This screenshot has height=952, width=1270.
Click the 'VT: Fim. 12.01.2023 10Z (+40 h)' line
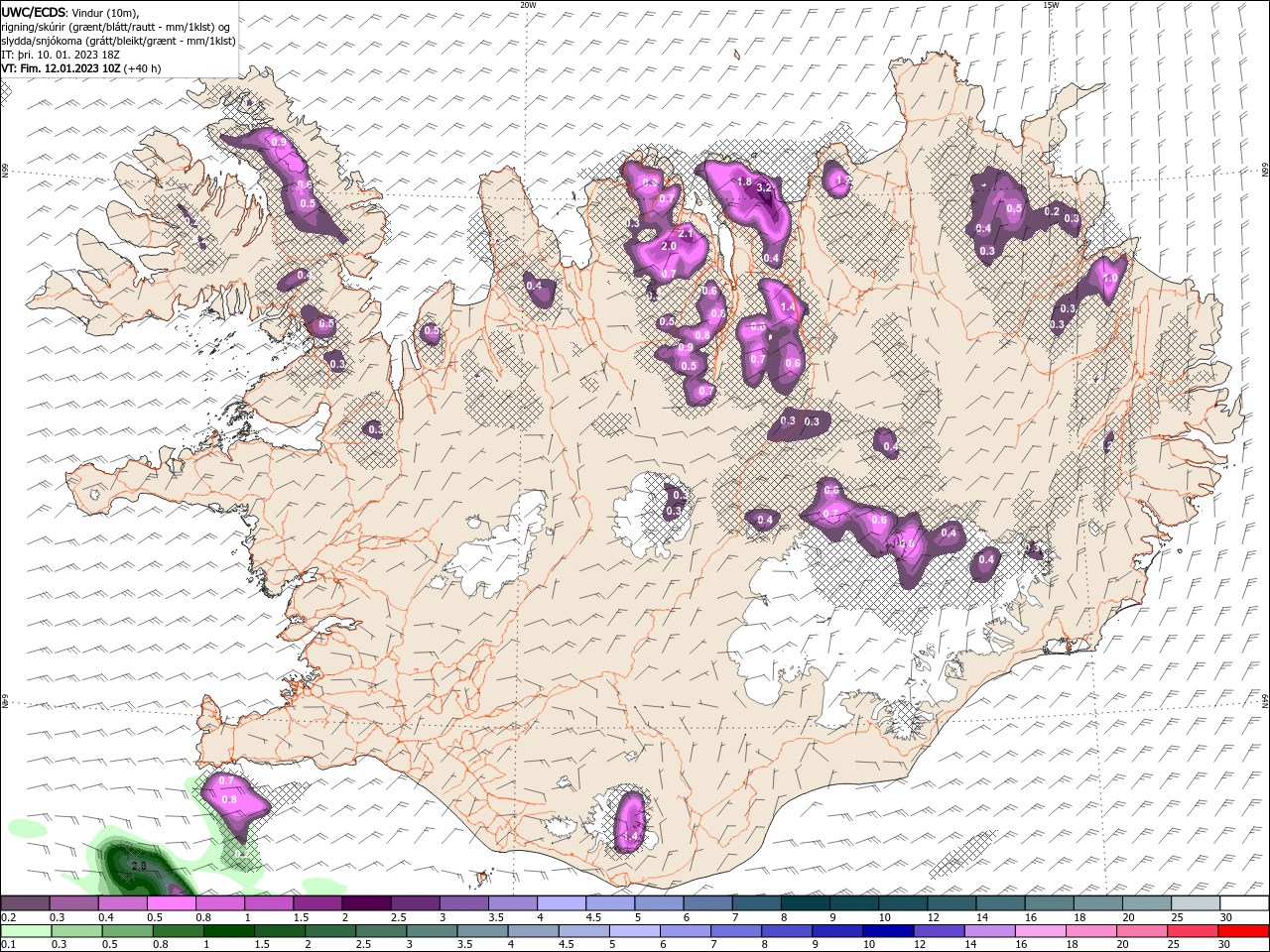(x=81, y=68)
